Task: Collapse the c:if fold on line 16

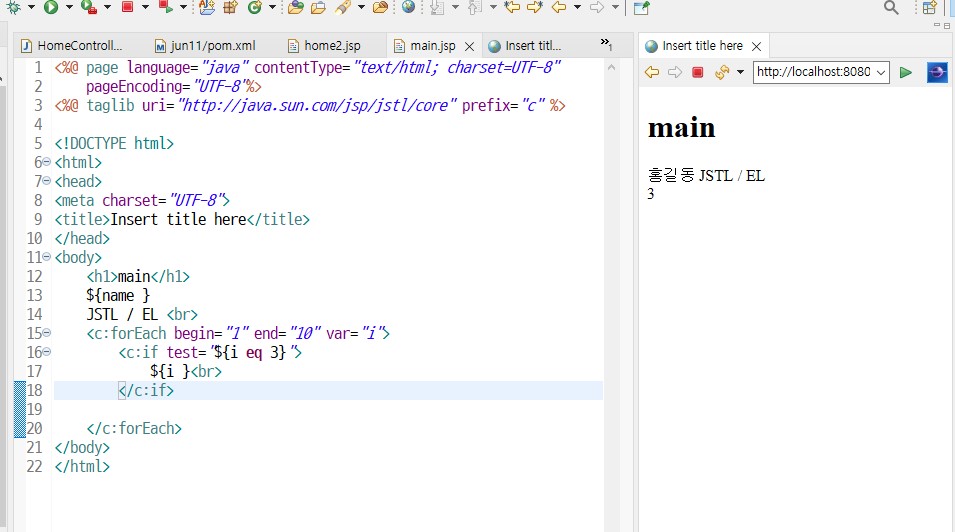Action: (47, 352)
